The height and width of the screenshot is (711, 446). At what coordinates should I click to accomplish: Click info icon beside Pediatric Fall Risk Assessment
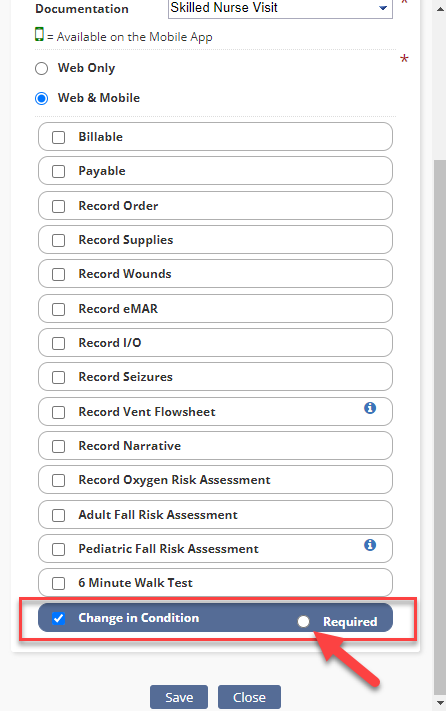click(370, 545)
